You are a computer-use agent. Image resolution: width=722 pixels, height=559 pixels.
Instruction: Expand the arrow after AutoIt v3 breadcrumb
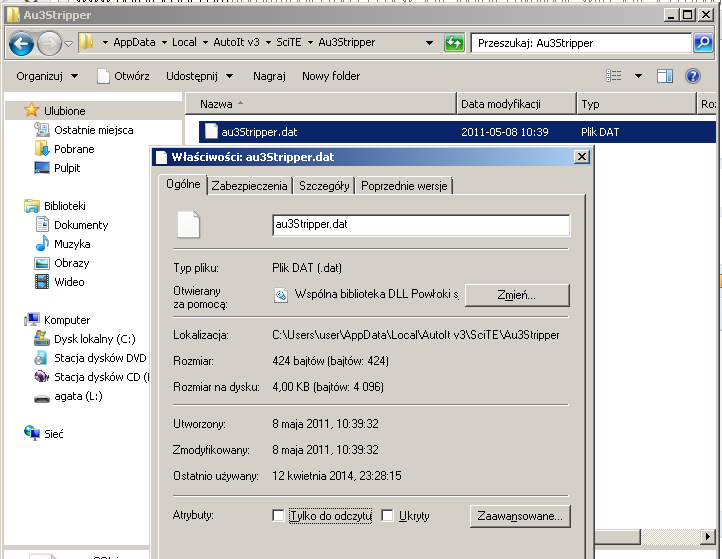pos(268,43)
